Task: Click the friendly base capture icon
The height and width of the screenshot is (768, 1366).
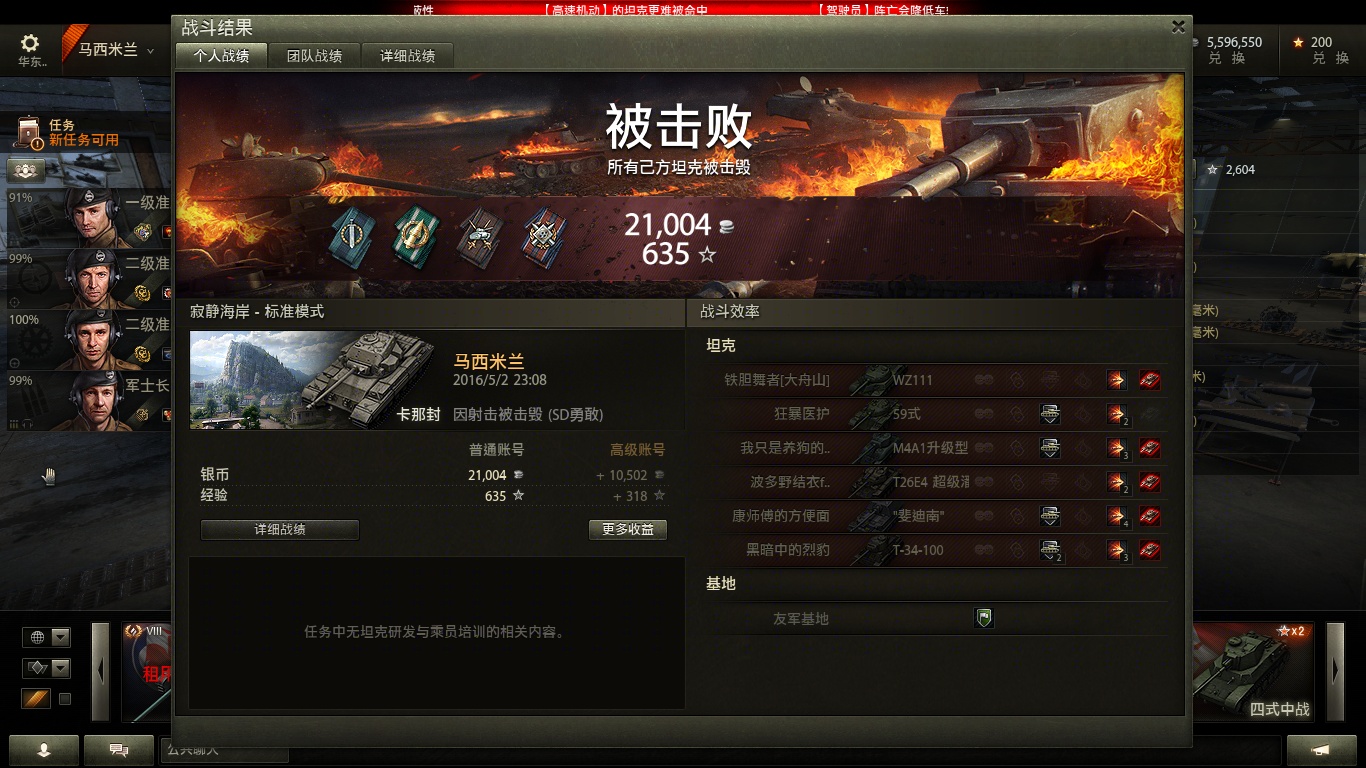Action: pos(984,618)
